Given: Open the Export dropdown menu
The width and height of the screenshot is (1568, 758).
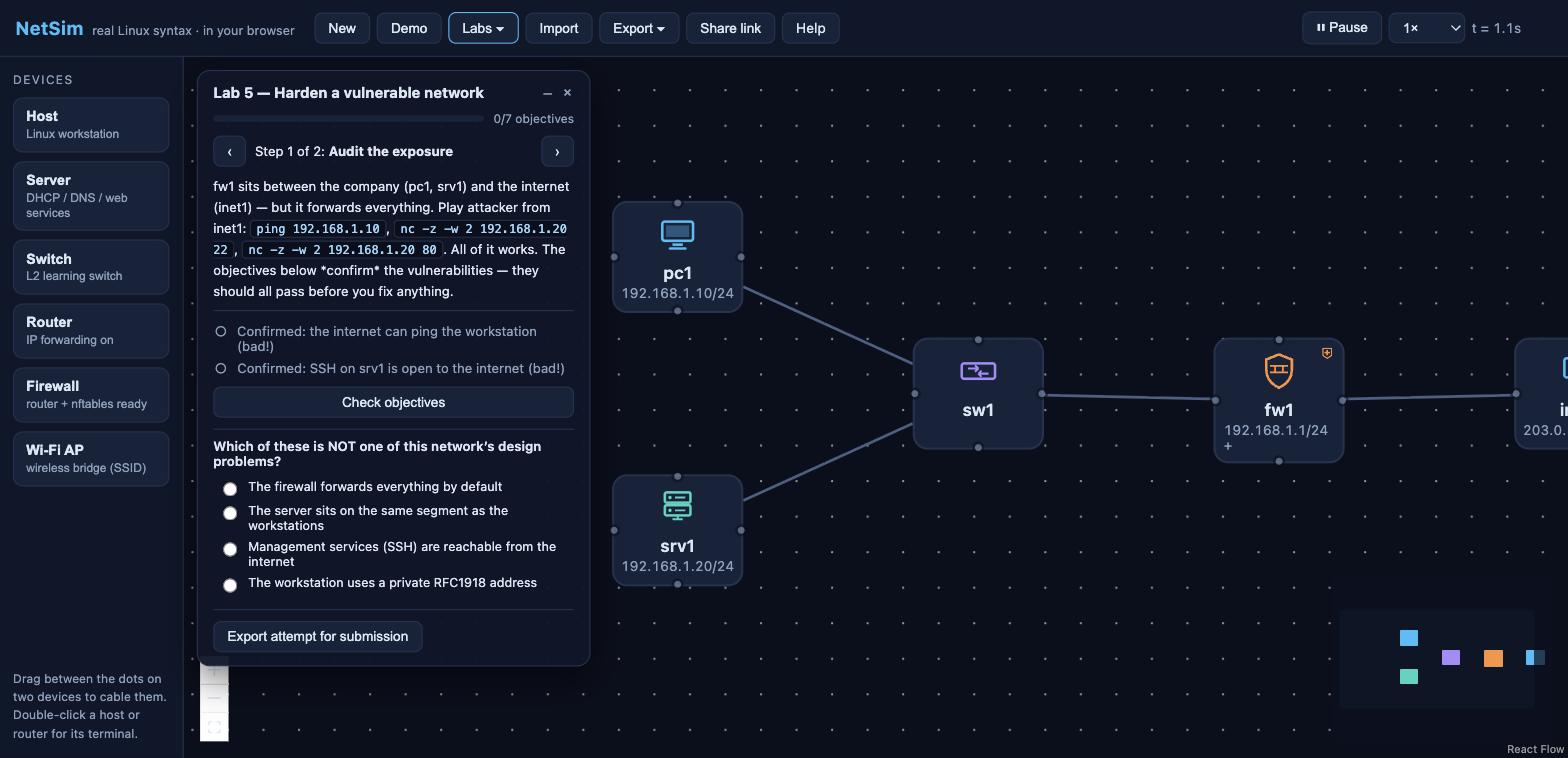Looking at the screenshot, I should click(x=639, y=28).
